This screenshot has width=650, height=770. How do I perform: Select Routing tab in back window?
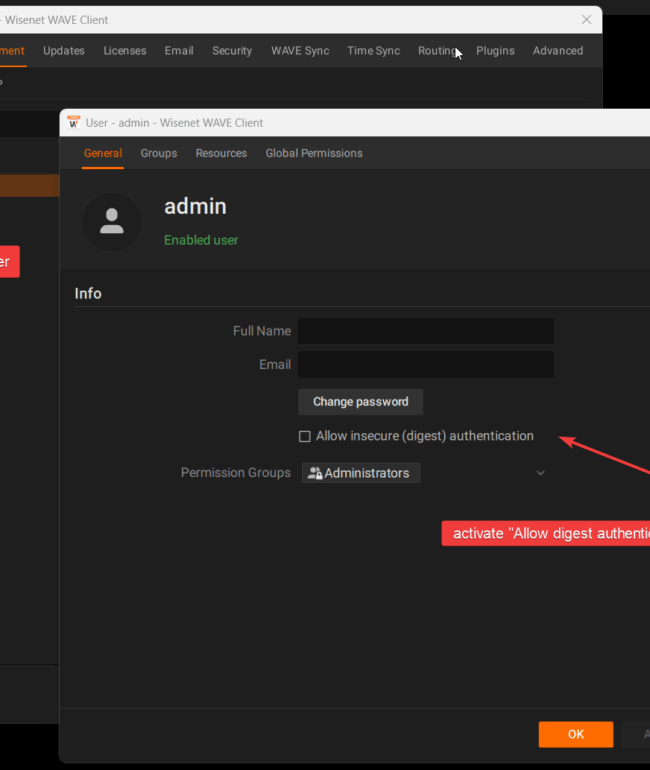coord(437,51)
